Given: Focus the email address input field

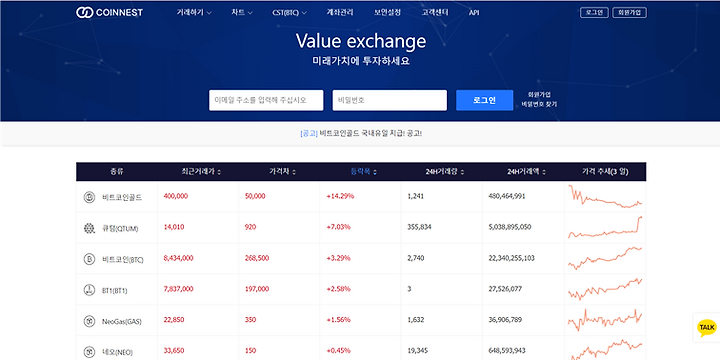Looking at the screenshot, I should pyautogui.click(x=266, y=100).
